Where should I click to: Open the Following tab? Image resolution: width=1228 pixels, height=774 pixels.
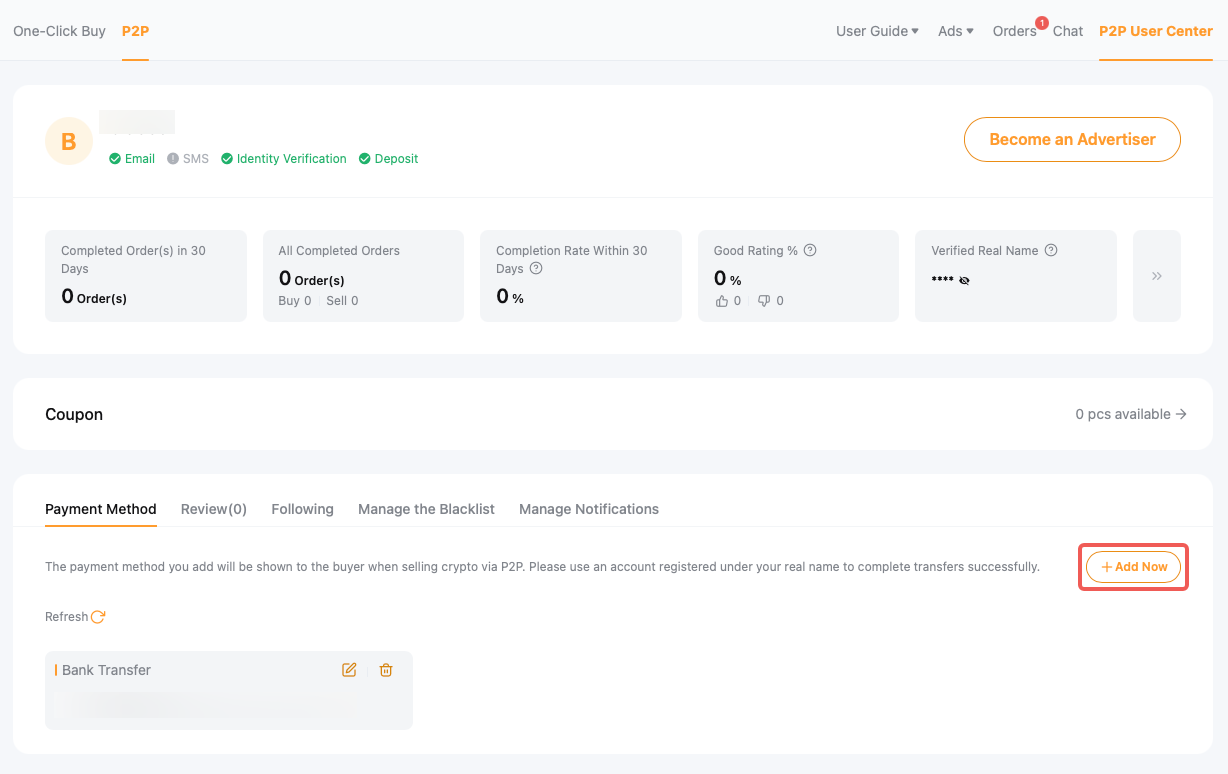pos(302,509)
